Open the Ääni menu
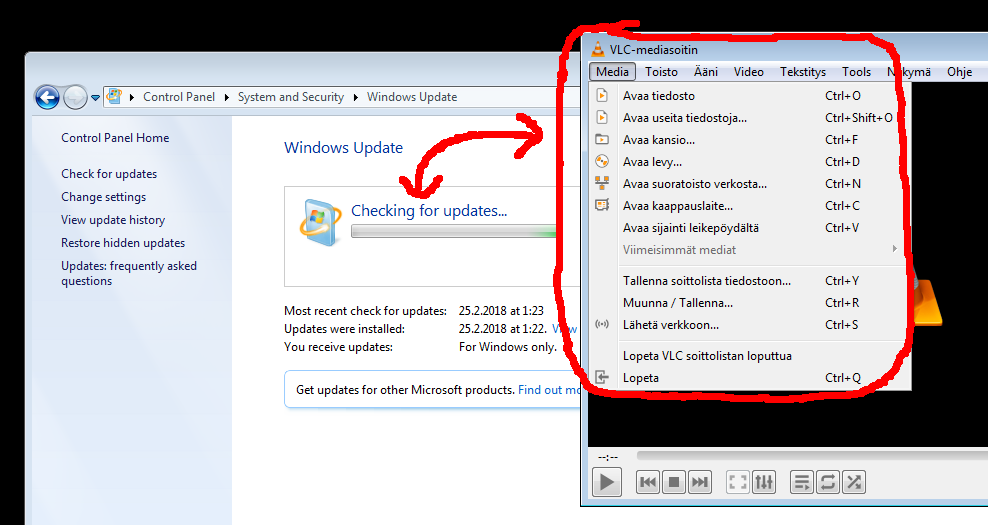988x525 pixels. tap(706, 72)
